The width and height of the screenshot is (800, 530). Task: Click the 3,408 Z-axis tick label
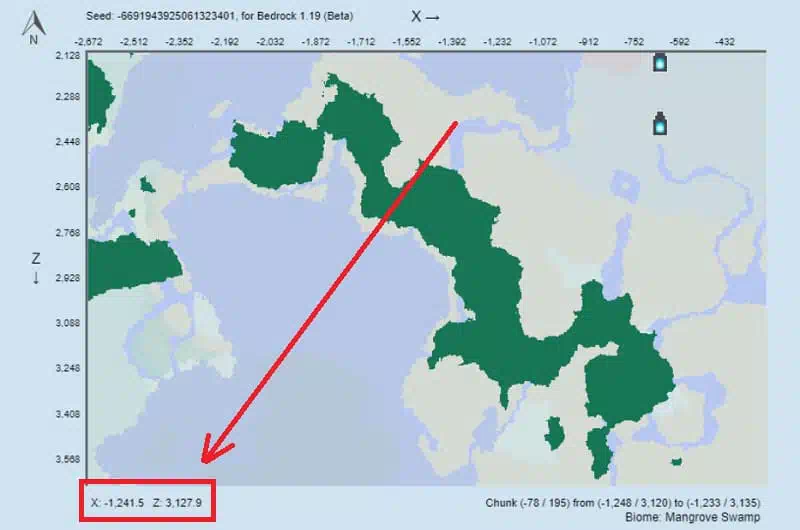coord(68,414)
